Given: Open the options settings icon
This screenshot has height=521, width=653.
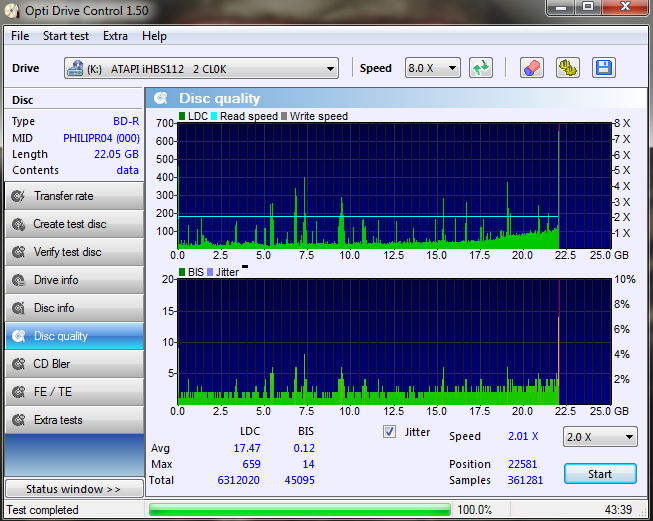Looking at the screenshot, I should 568,68.
